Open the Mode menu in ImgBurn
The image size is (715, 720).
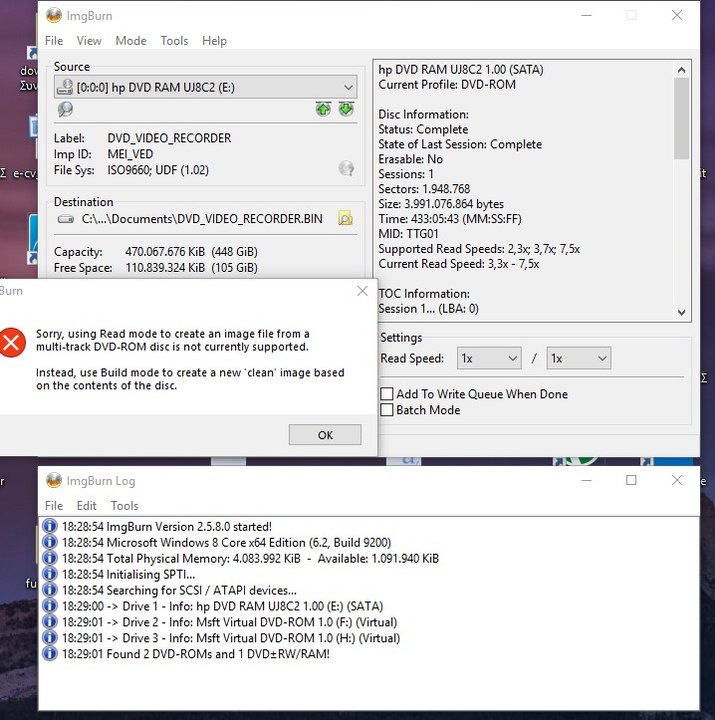pyautogui.click(x=131, y=41)
